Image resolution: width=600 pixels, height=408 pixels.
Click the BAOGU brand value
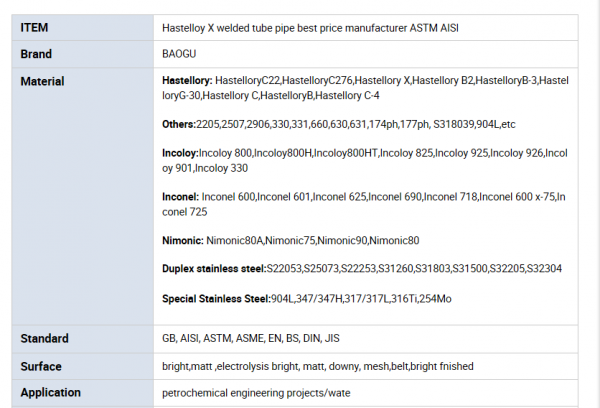(180, 54)
